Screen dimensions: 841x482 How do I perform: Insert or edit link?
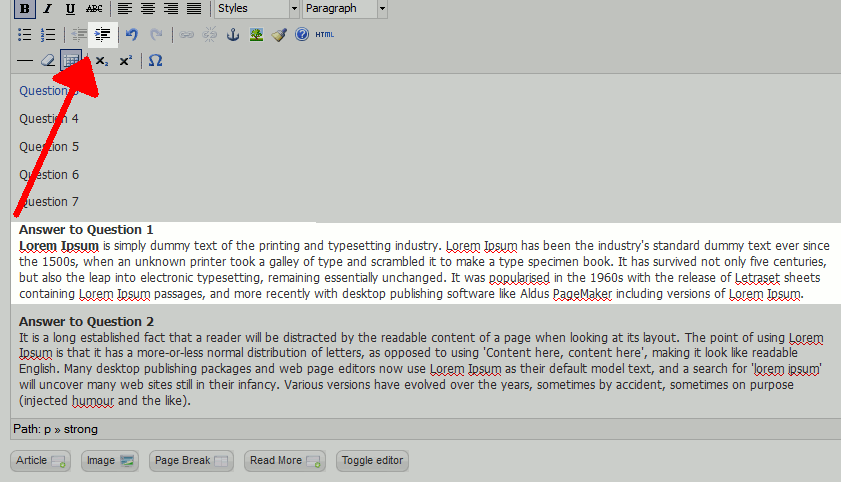point(187,34)
